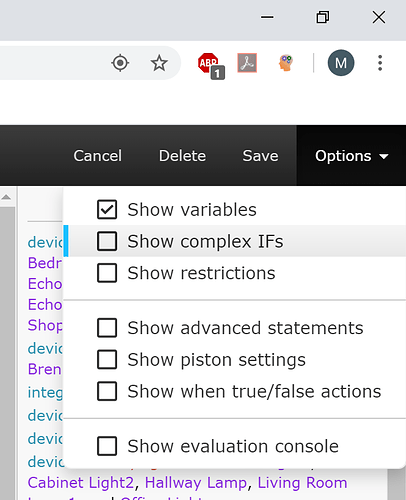Check Show piston settings
This screenshot has width=406, height=500.
[x=107, y=359]
